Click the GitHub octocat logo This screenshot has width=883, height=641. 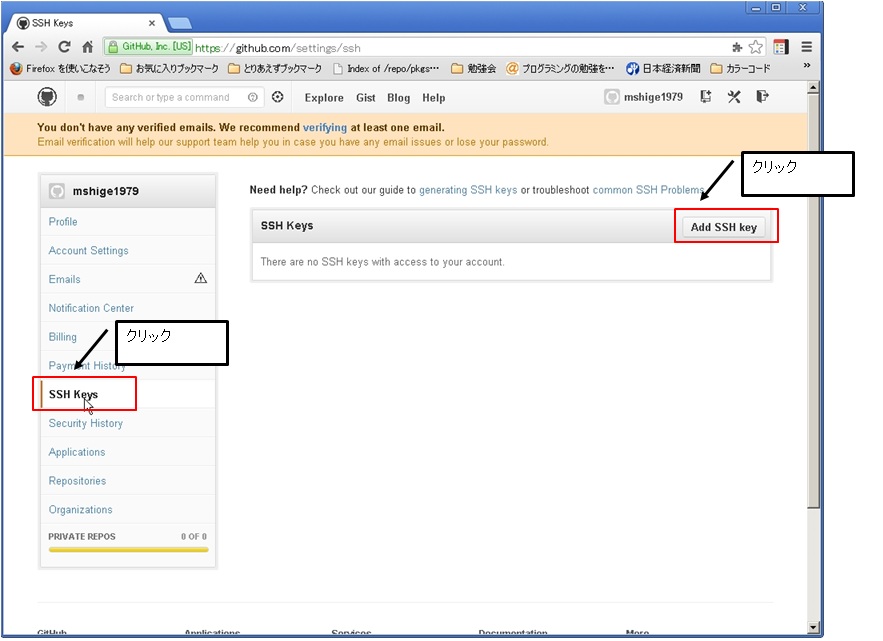[47, 97]
